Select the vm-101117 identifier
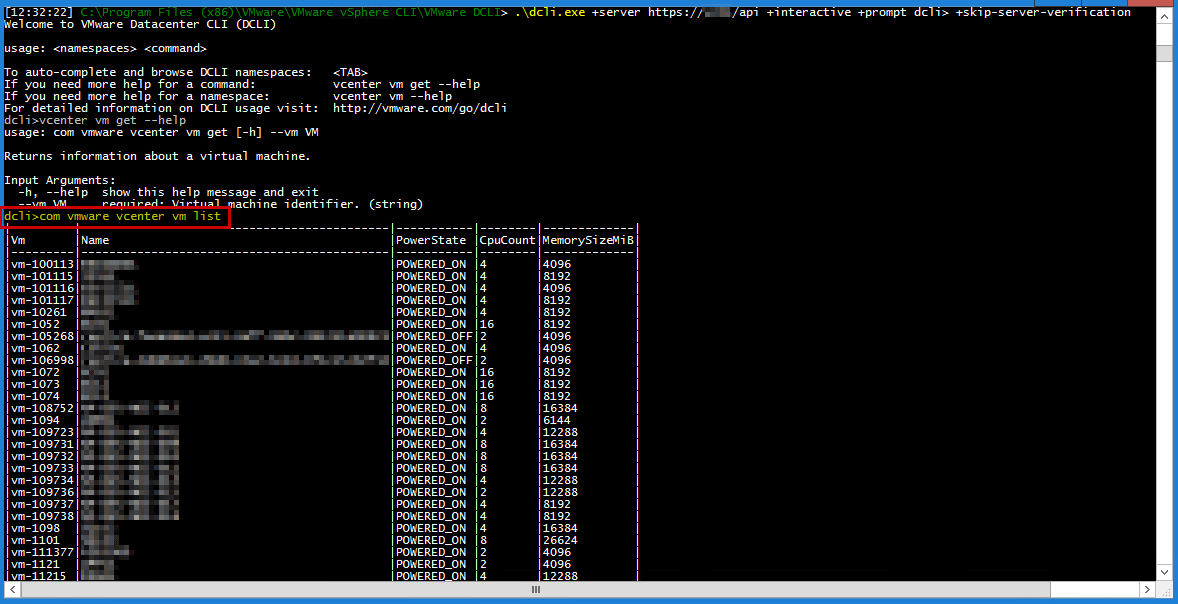The width and height of the screenshot is (1178, 604). [x=42, y=300]
